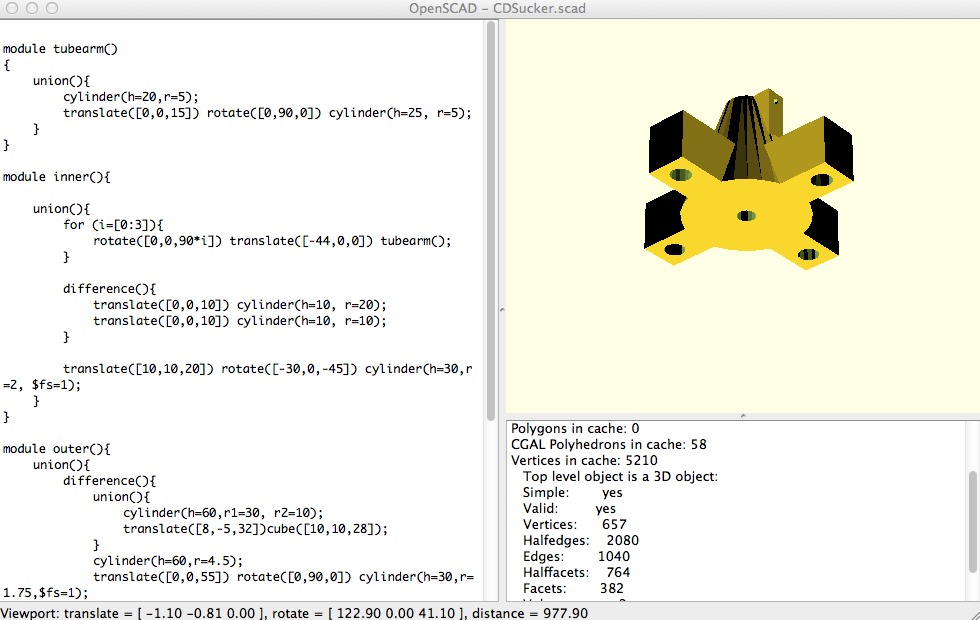Click the 'Edges: 1040' console line
The image size is (980, 620).
coord(576,556)
